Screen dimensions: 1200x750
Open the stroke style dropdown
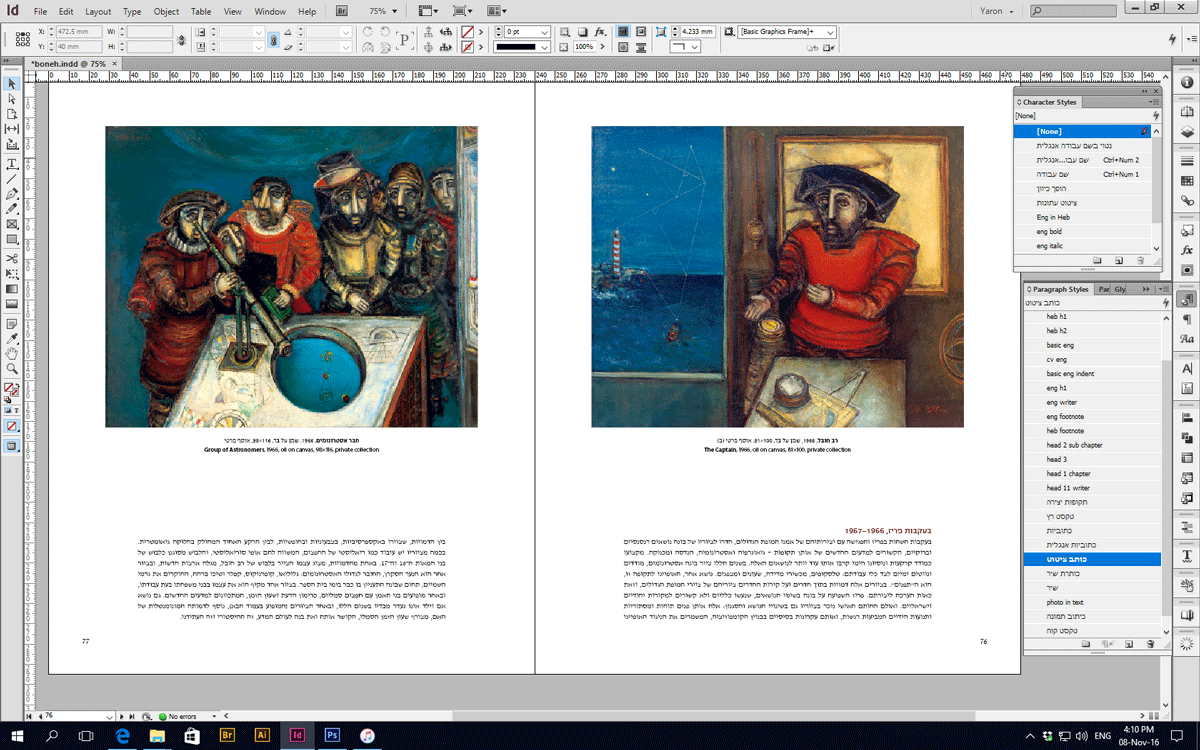click(x=545, y=46)
